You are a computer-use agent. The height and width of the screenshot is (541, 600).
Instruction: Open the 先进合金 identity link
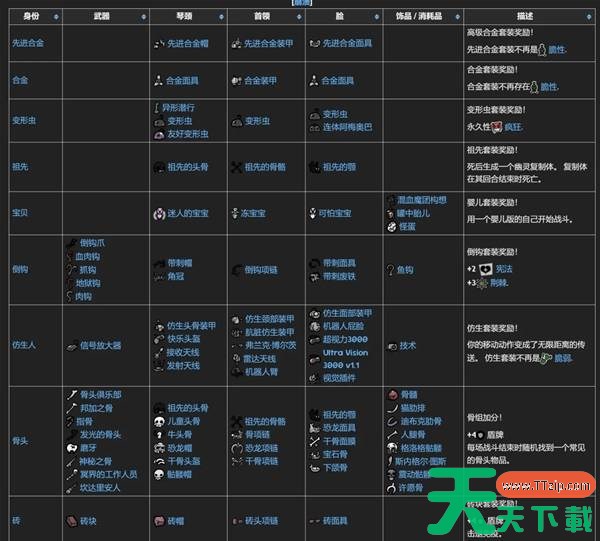28,43
